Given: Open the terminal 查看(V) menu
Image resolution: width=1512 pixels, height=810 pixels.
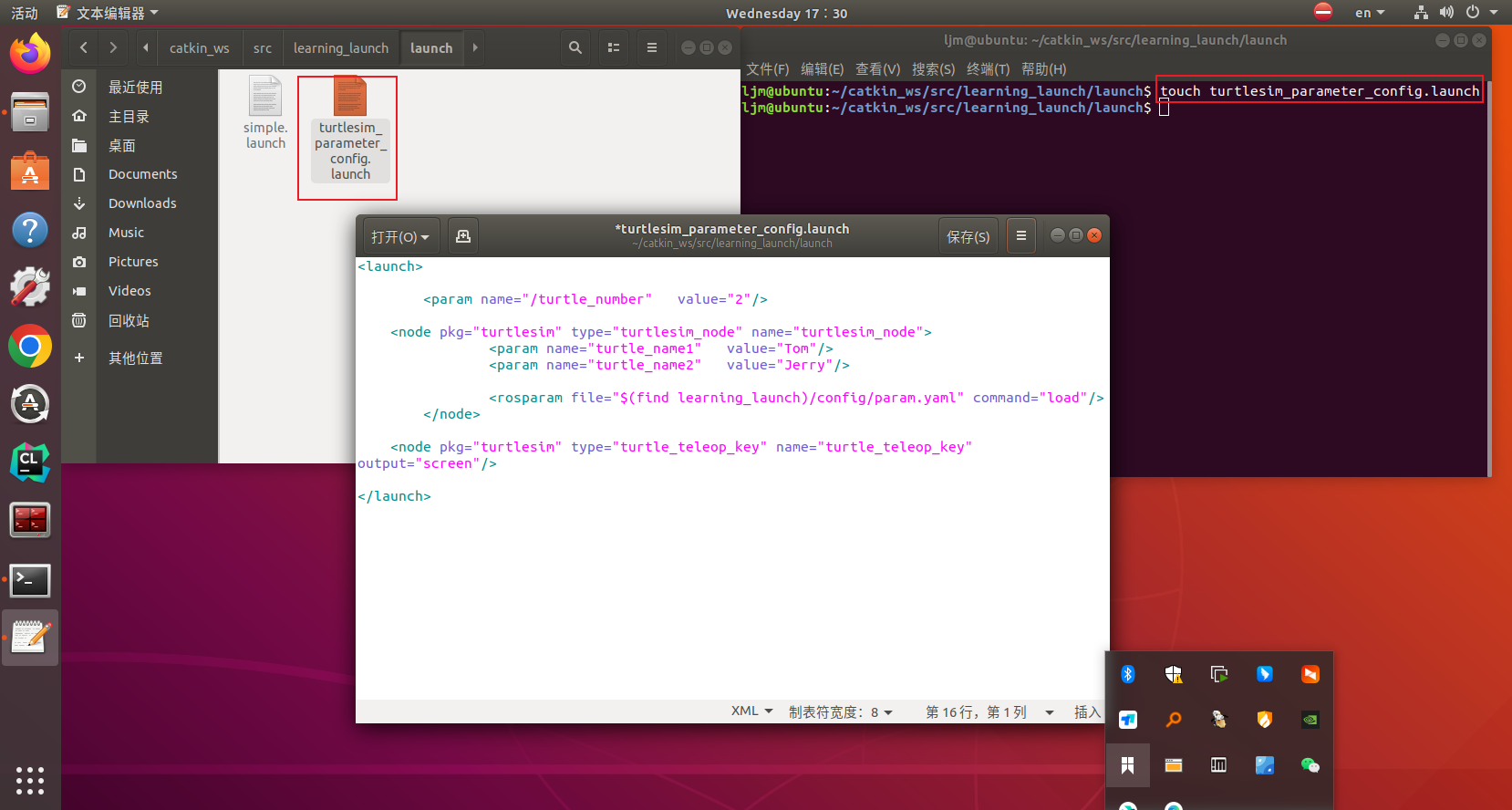Looking at the screenshot, I should point(878,69).
